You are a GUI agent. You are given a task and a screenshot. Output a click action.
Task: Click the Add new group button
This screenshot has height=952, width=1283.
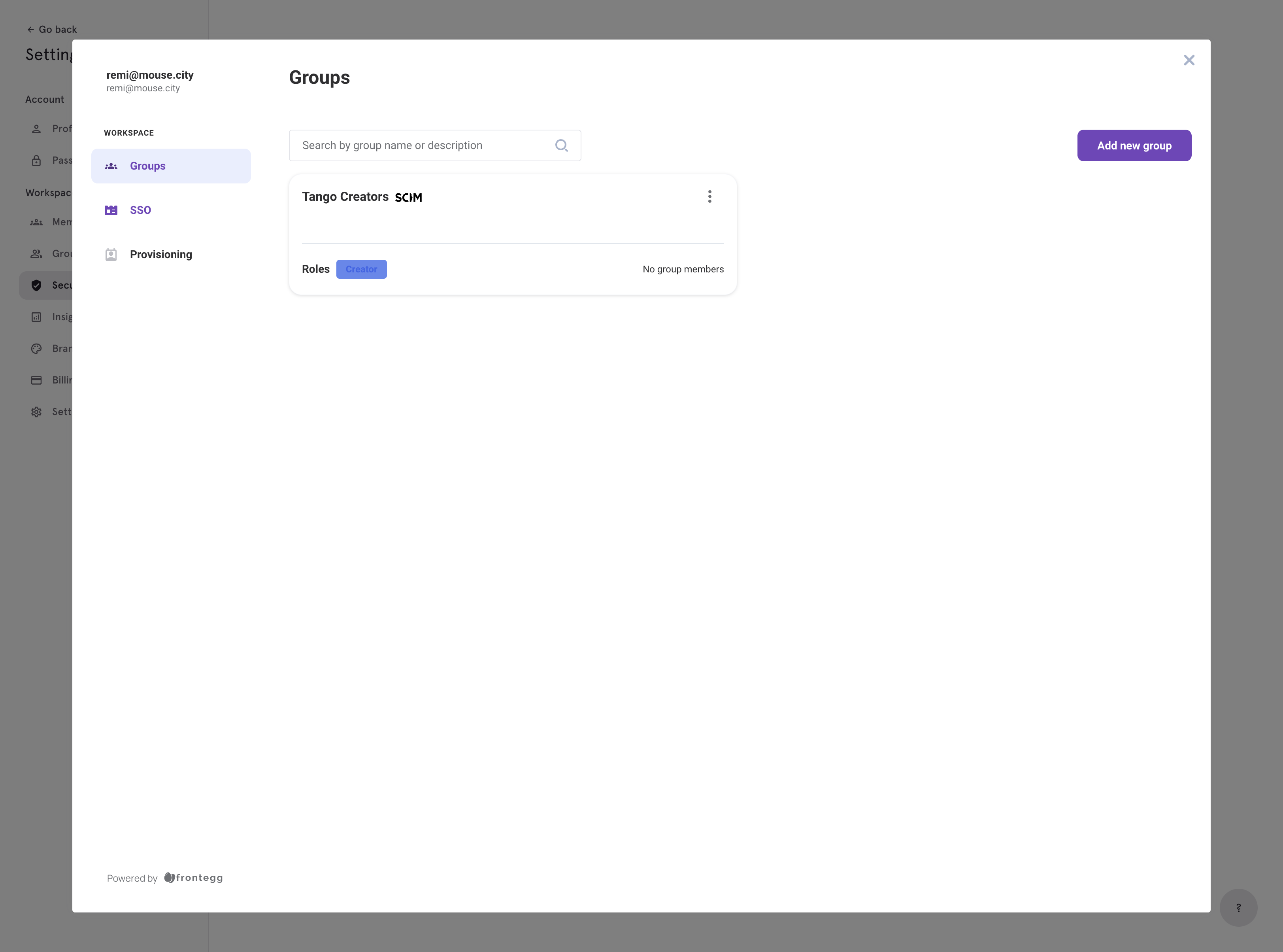click(x=1134, y=145)
